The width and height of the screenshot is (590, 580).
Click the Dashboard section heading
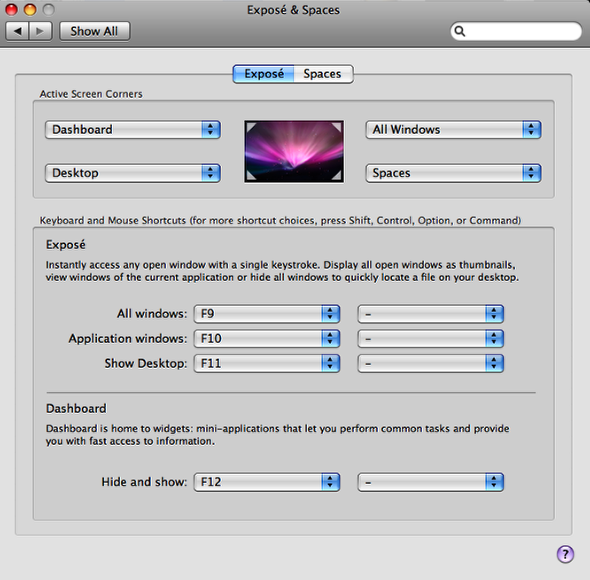[76, 409]
